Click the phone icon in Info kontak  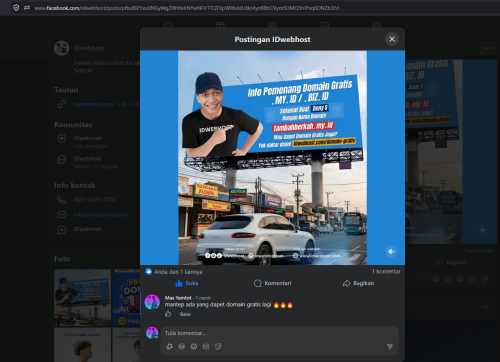click(61, 200)
